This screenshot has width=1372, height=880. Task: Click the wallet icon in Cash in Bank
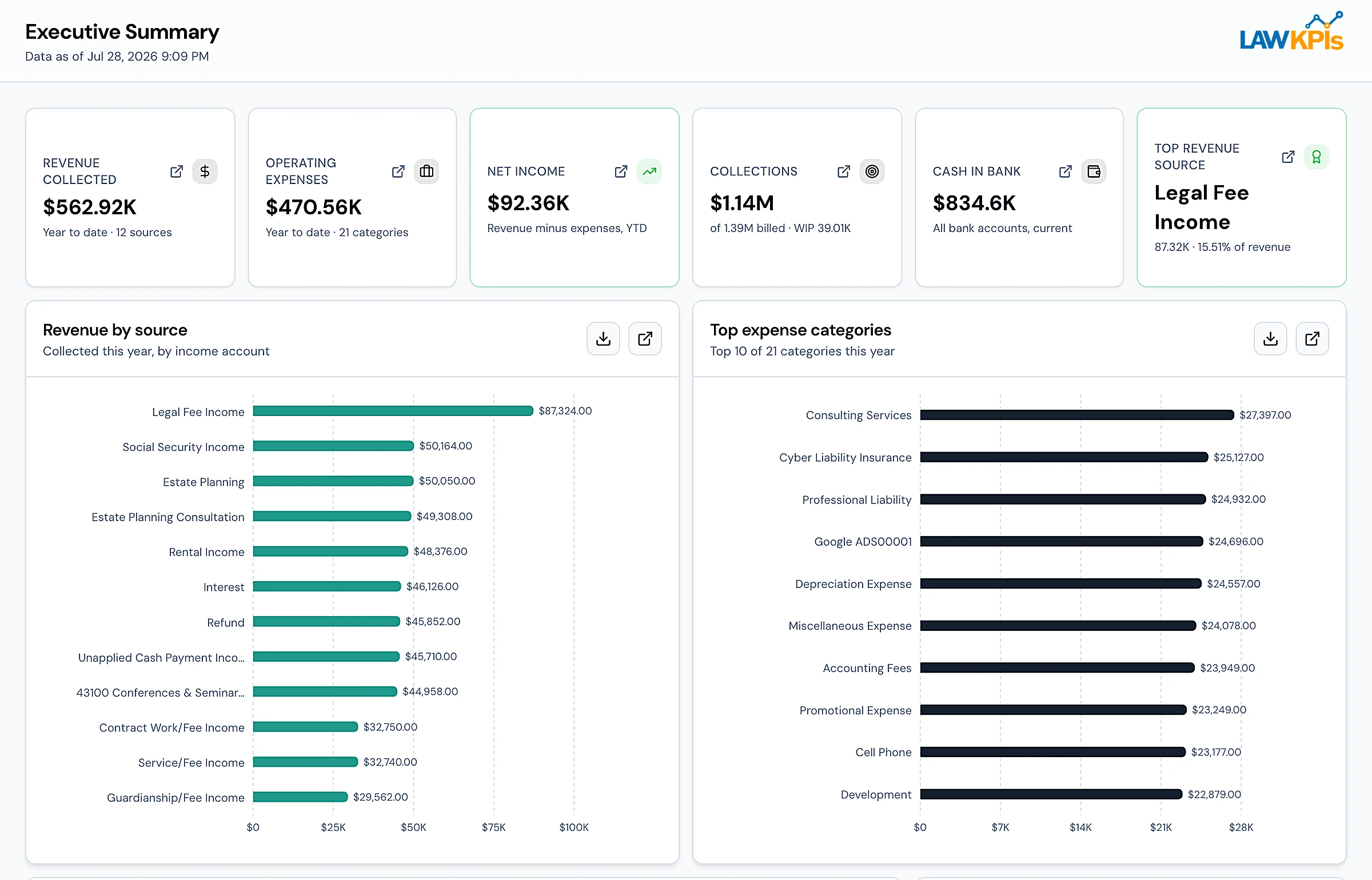[x=1094, y=171]
